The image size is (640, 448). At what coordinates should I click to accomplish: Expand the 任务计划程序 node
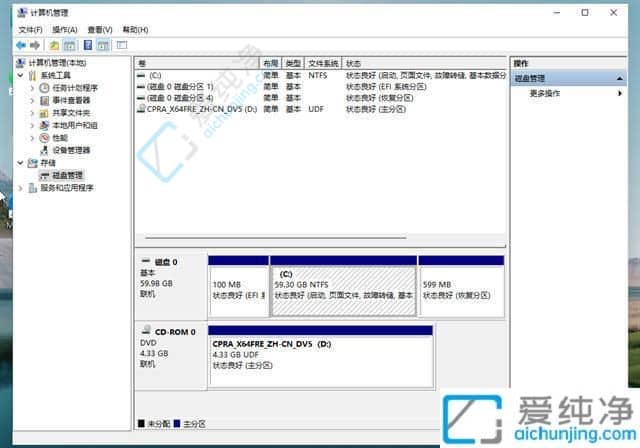click(32, 88)
